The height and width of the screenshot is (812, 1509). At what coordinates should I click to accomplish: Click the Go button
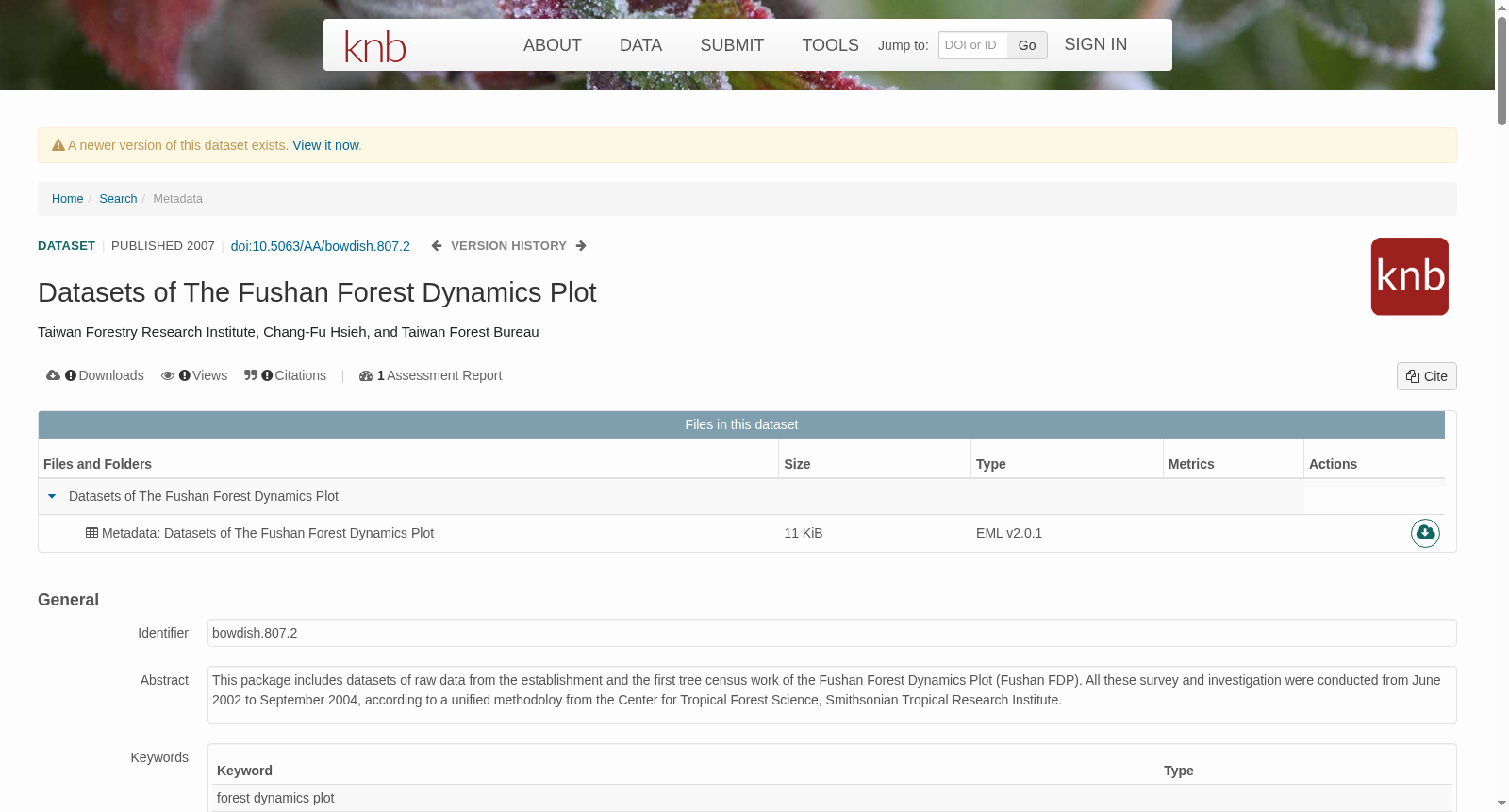pos(1027,45)
